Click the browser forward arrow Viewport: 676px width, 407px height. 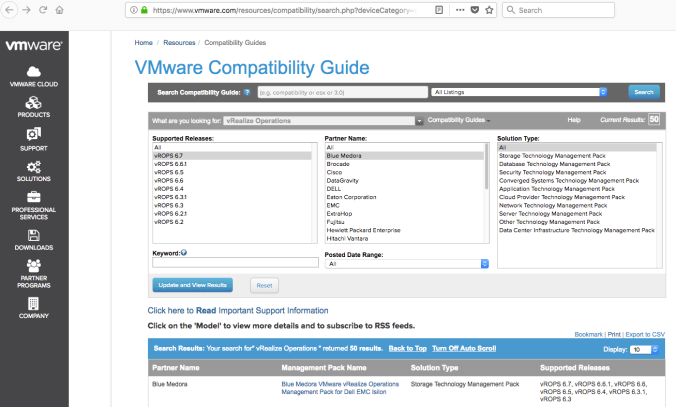pos(27,10)
